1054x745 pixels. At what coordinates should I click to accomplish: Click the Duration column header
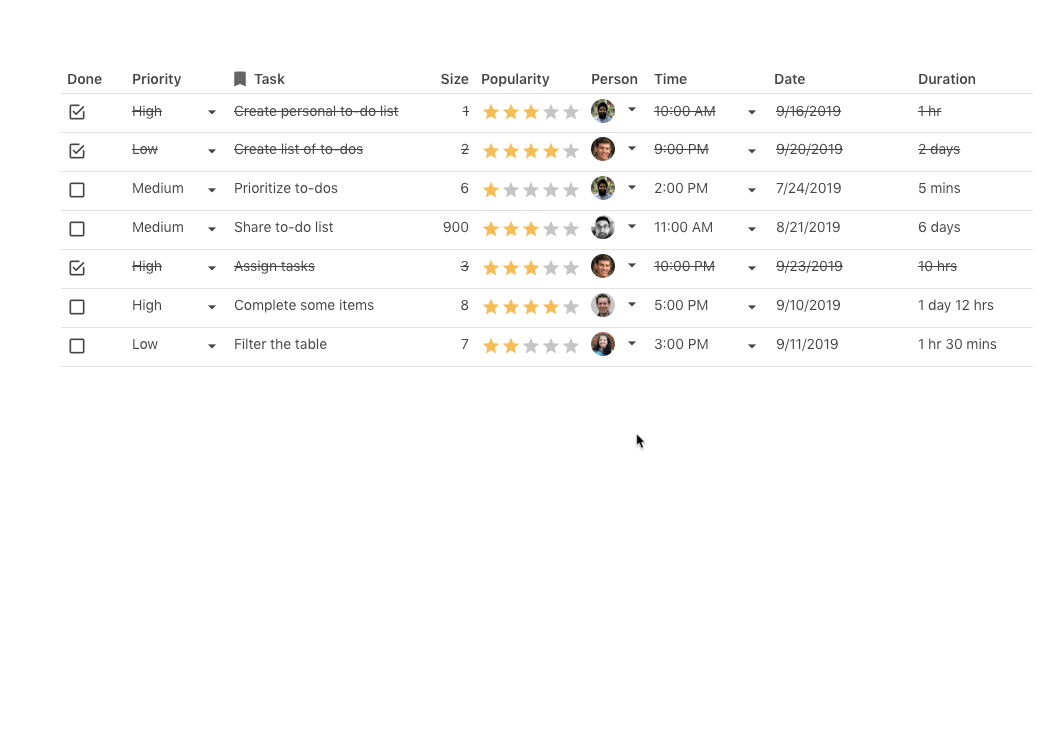946,79
